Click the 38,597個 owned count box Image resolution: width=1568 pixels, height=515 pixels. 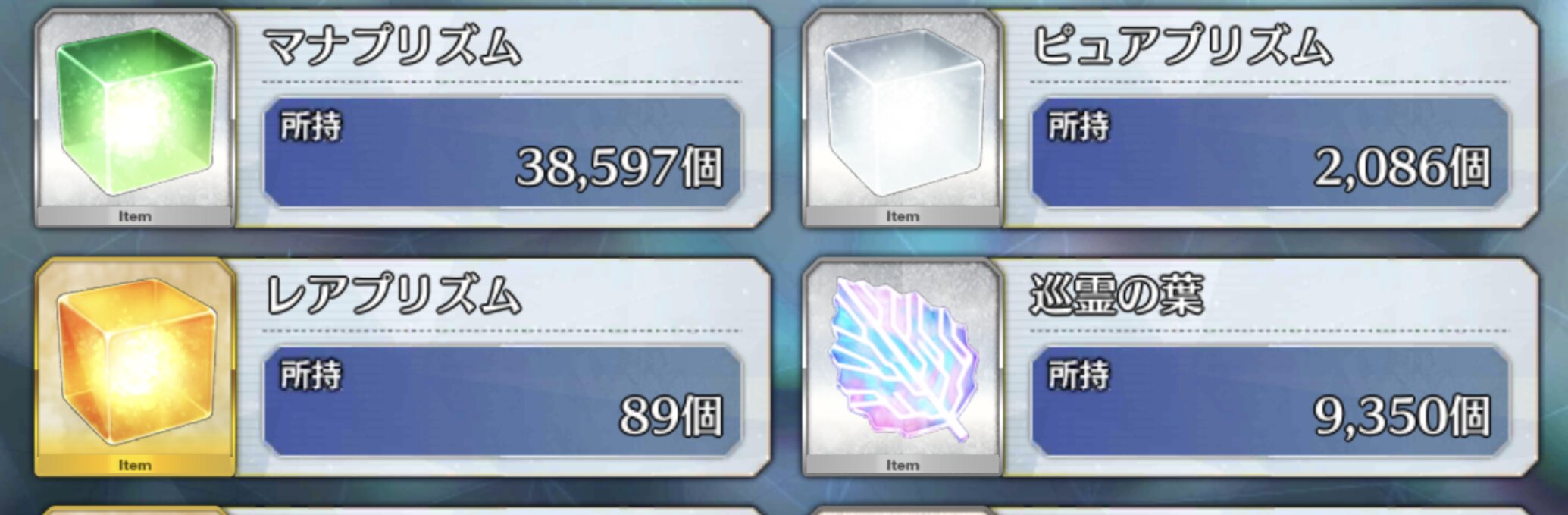tap(502, 152)
